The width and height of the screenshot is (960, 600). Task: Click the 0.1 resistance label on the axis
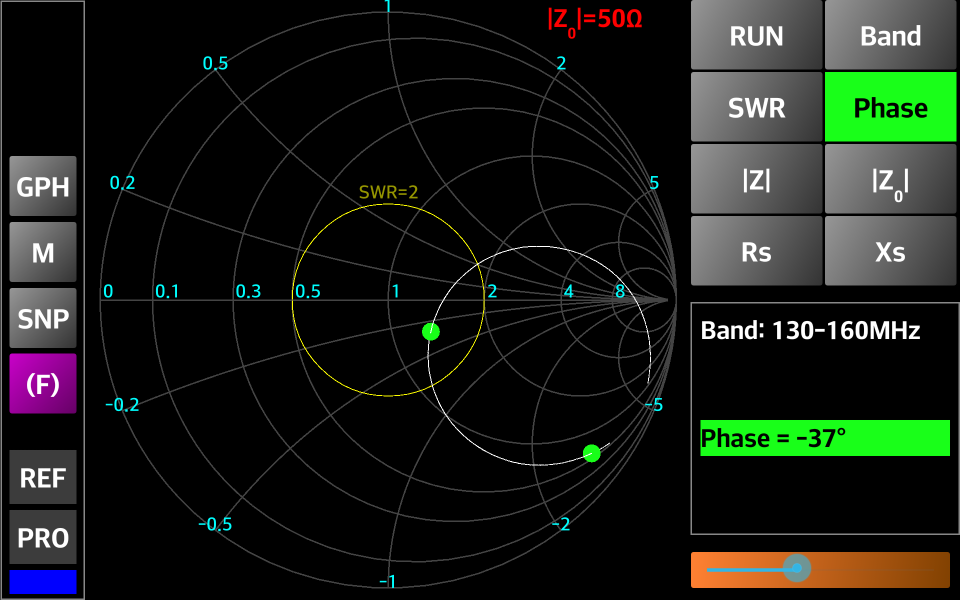click(x=167, y=291)
